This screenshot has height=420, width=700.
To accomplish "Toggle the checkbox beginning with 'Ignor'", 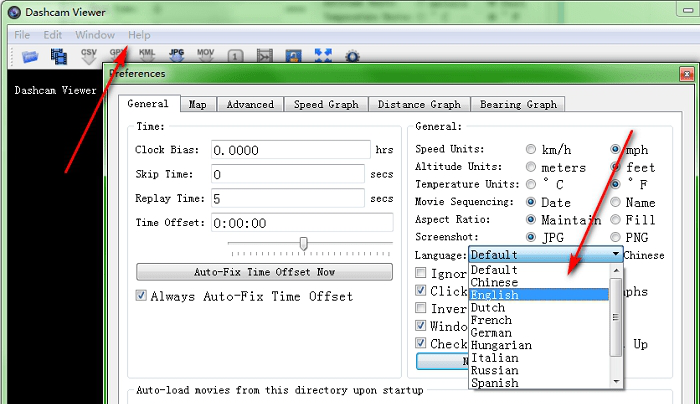I will pyautogui.click(x=420, y=272).
